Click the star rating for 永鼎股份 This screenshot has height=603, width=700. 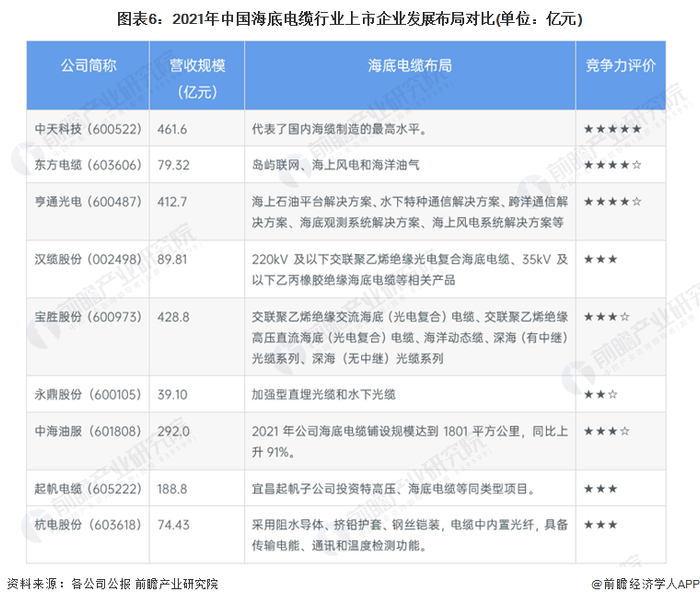600,395
